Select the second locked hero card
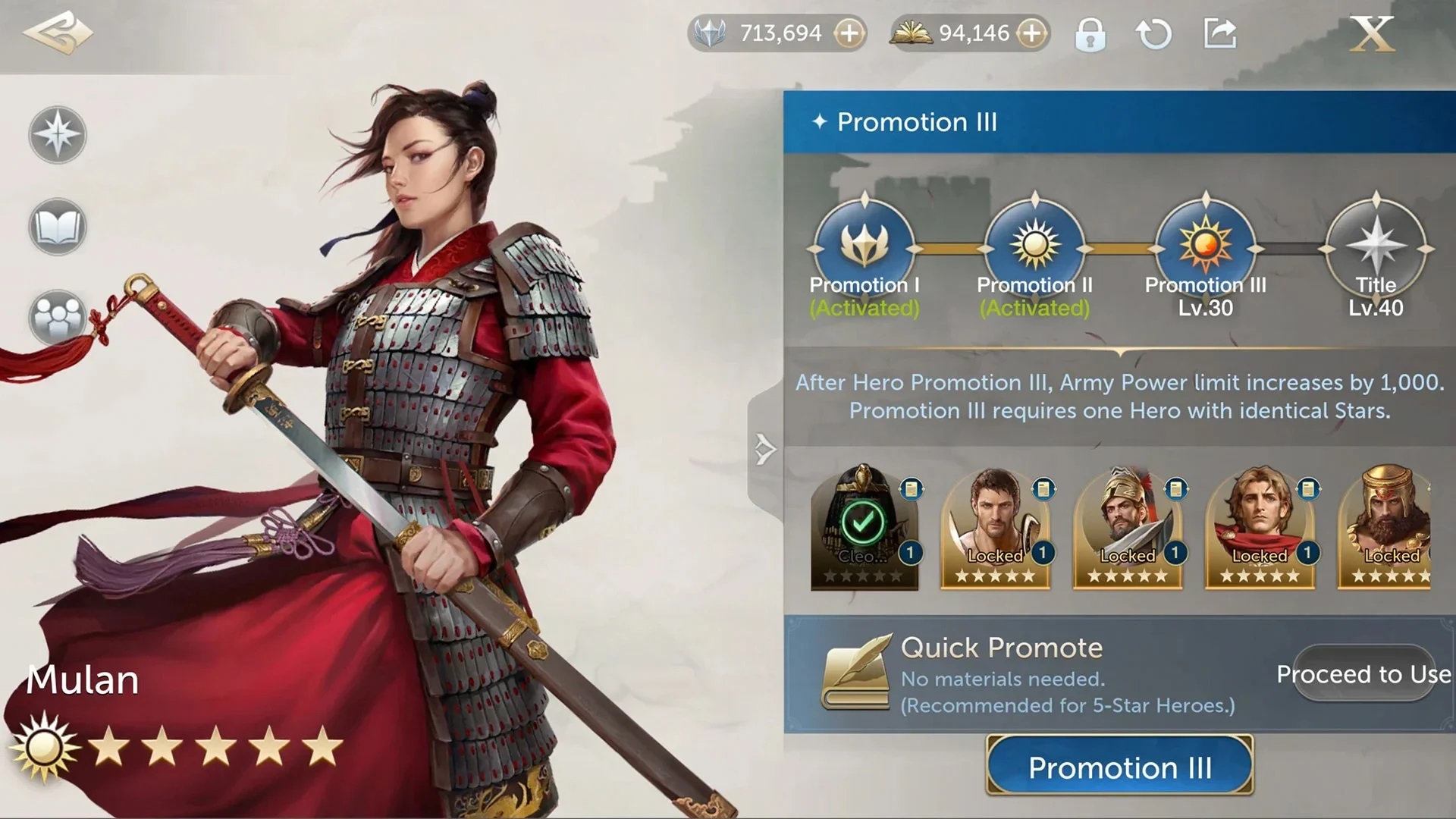Viewport: 1456px width, 819px height. click(x=1128, y=527)
